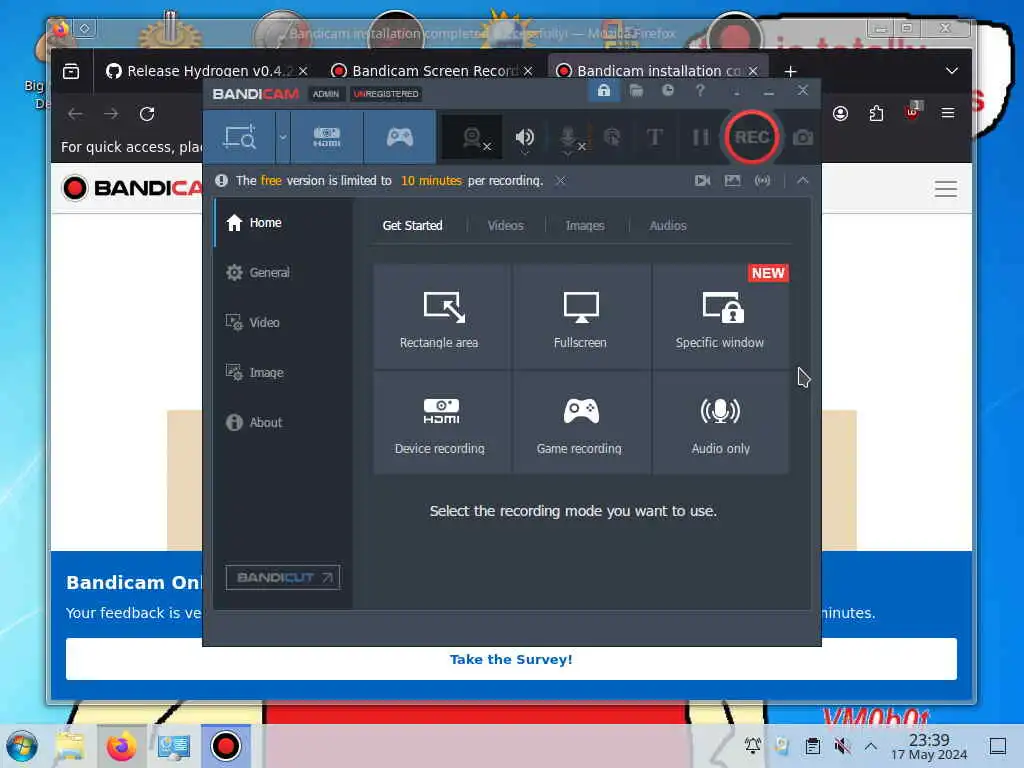This screenshot has width=1024, height=768.
Task: Toggle the mouse cursor effect icon
Action: [612, 137]
